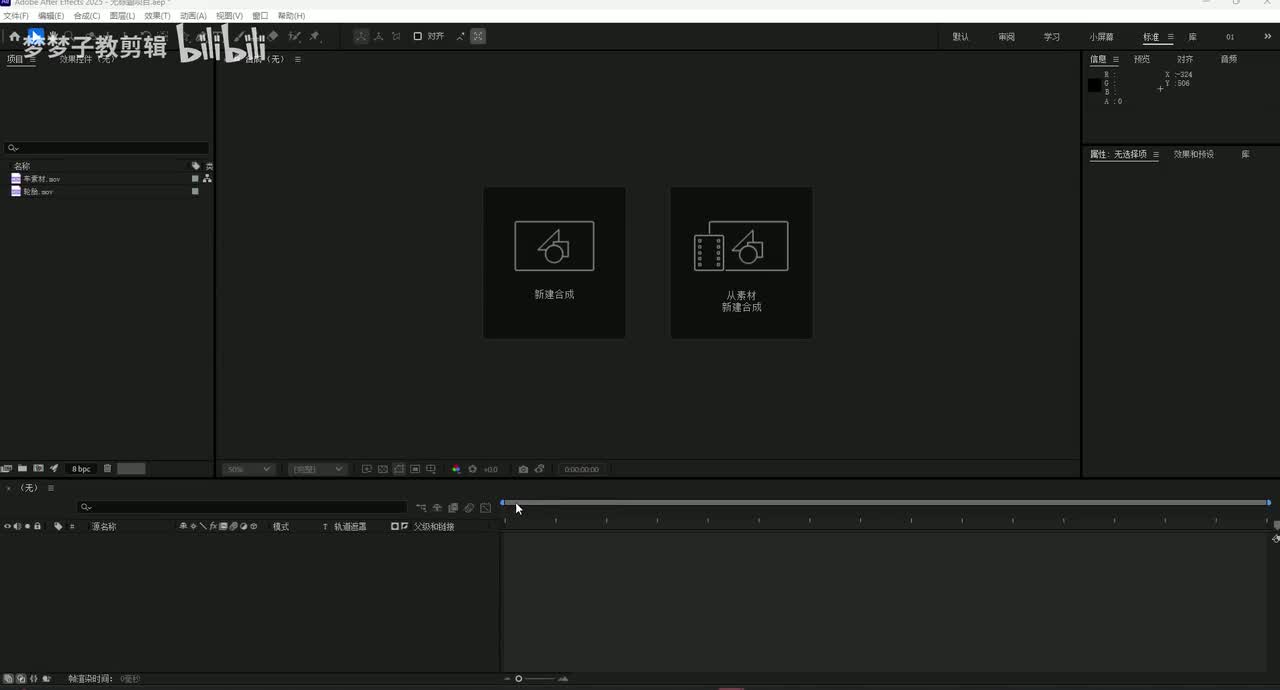The image size is (1280, 690).
Task: Enable the 对齐 snapping checkbox
Action: 418,36
